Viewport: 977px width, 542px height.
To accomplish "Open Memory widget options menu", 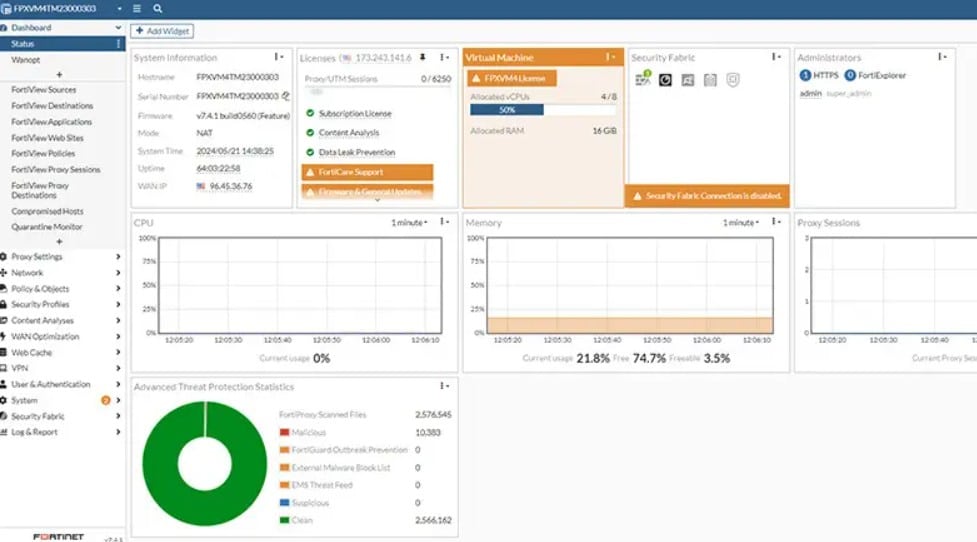I will [x=776, y=222].
